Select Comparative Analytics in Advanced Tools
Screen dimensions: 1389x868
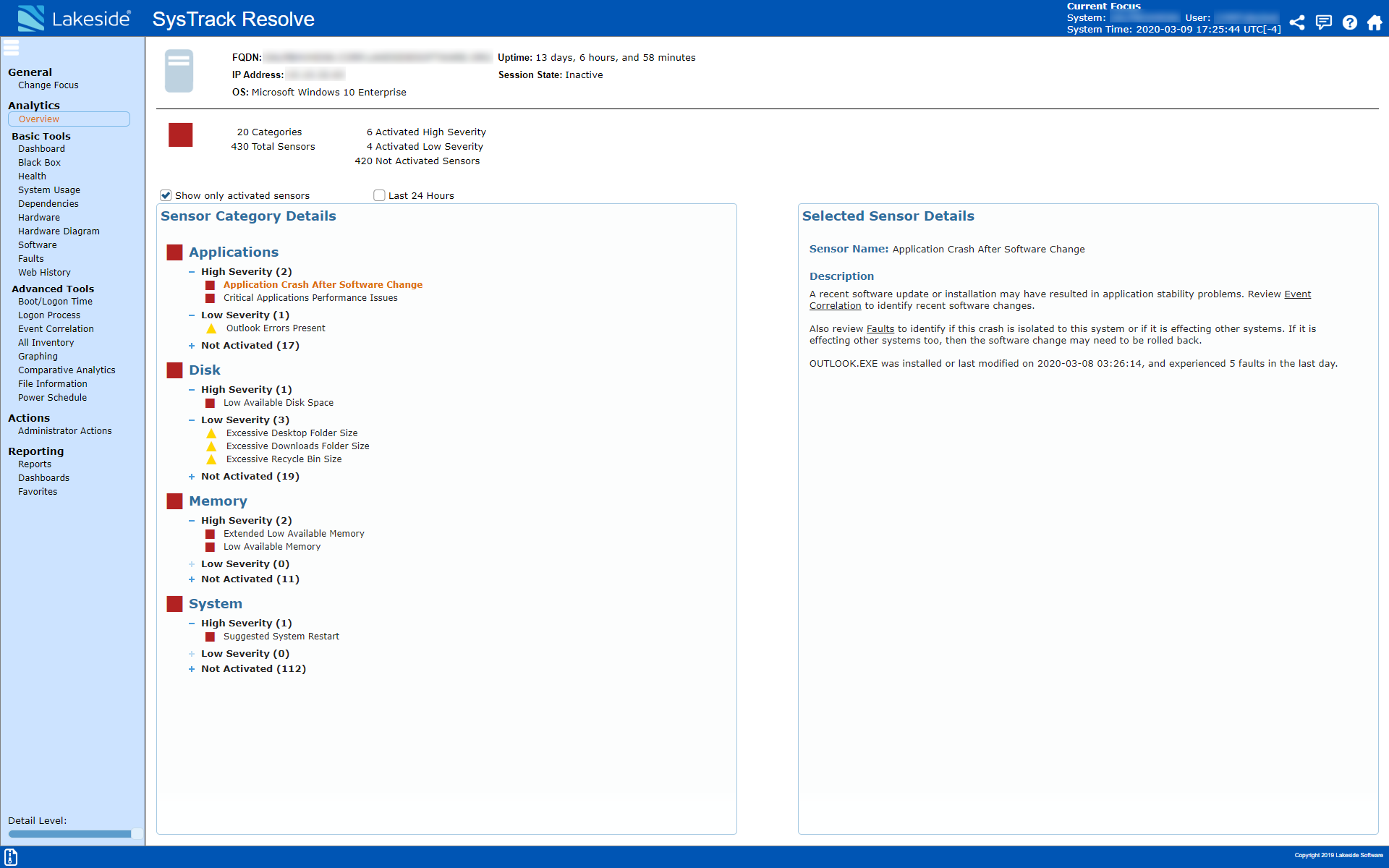point(67,370)
